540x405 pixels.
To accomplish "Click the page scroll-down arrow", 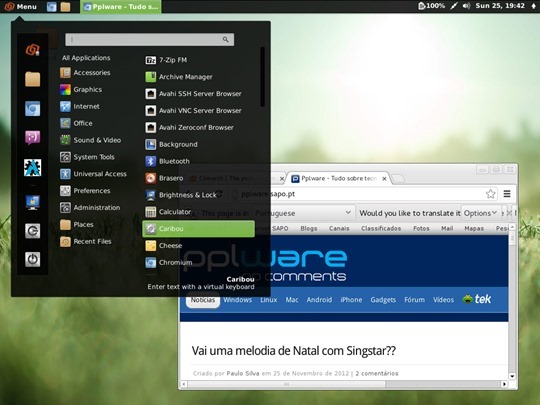I will [x=512, y=376].
